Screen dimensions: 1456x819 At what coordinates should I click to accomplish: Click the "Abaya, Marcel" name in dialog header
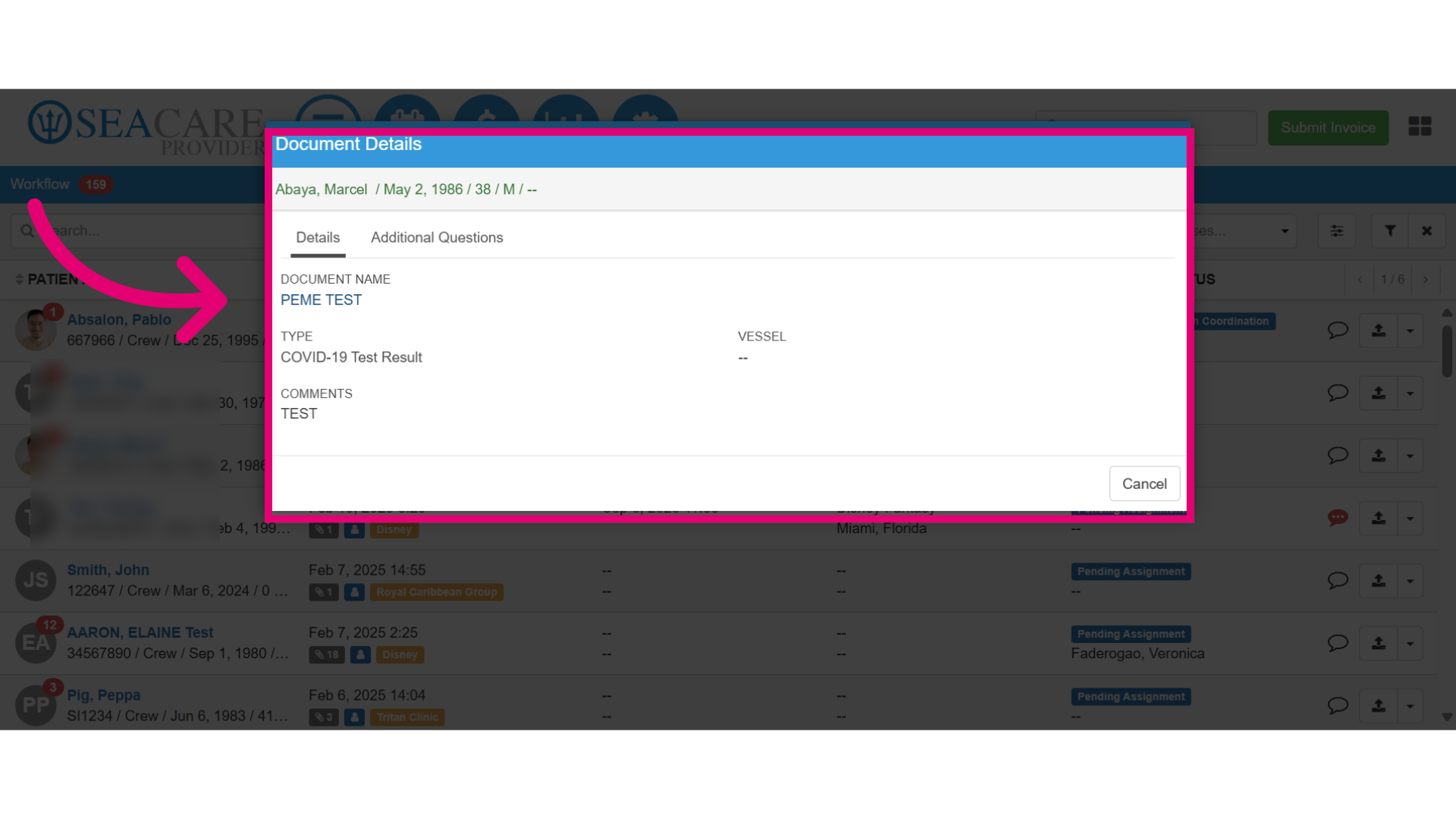click(321, 190)
